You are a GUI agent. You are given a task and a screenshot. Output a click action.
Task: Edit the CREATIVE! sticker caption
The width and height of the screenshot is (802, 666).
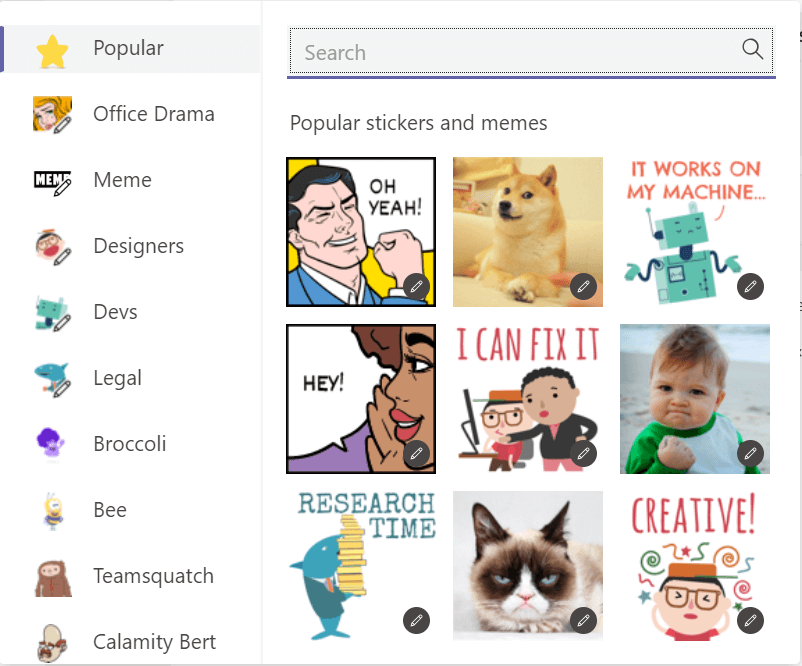coord(750,621)
